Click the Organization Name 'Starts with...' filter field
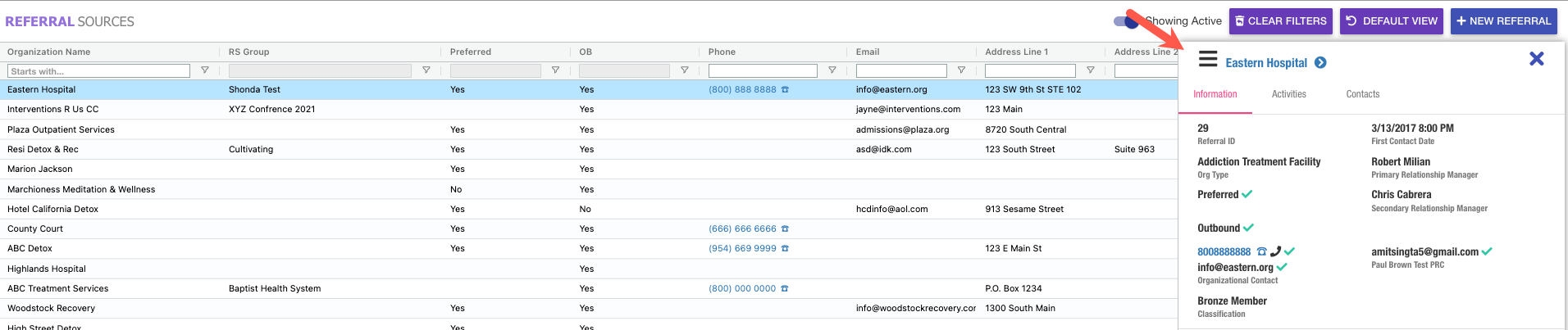1568x330 pixels. pyautogui.click(x=98, y=71)
